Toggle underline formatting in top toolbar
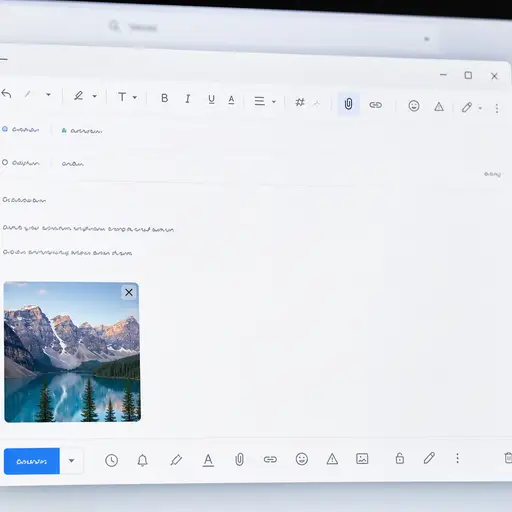 [211, 99]
